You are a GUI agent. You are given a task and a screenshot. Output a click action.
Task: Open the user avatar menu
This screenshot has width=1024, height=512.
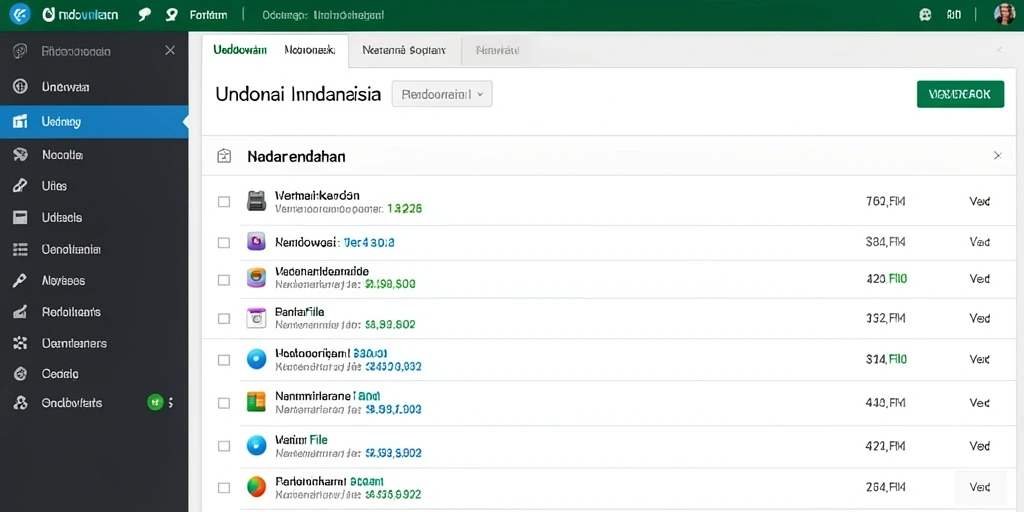tap(1004, 14)
